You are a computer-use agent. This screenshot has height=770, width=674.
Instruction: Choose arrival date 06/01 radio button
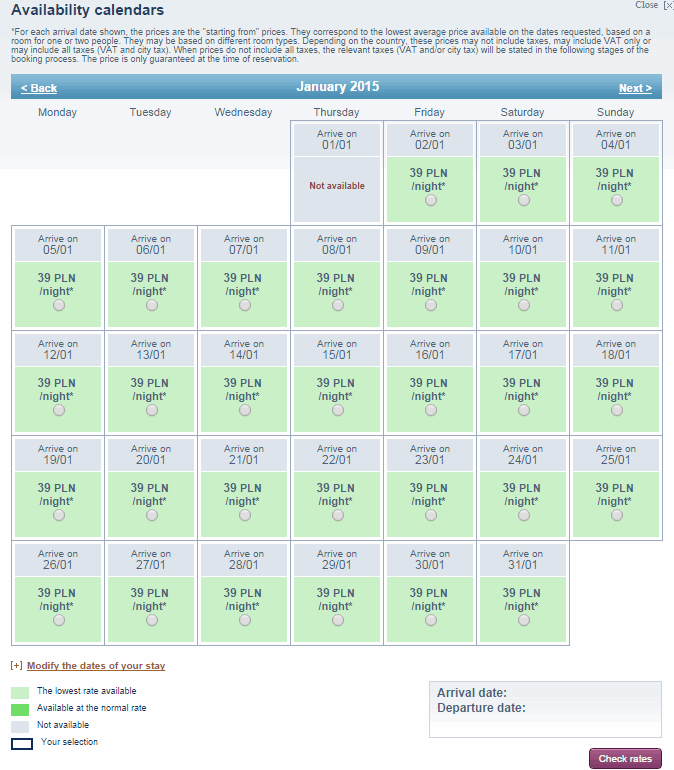tap(152, 305)
